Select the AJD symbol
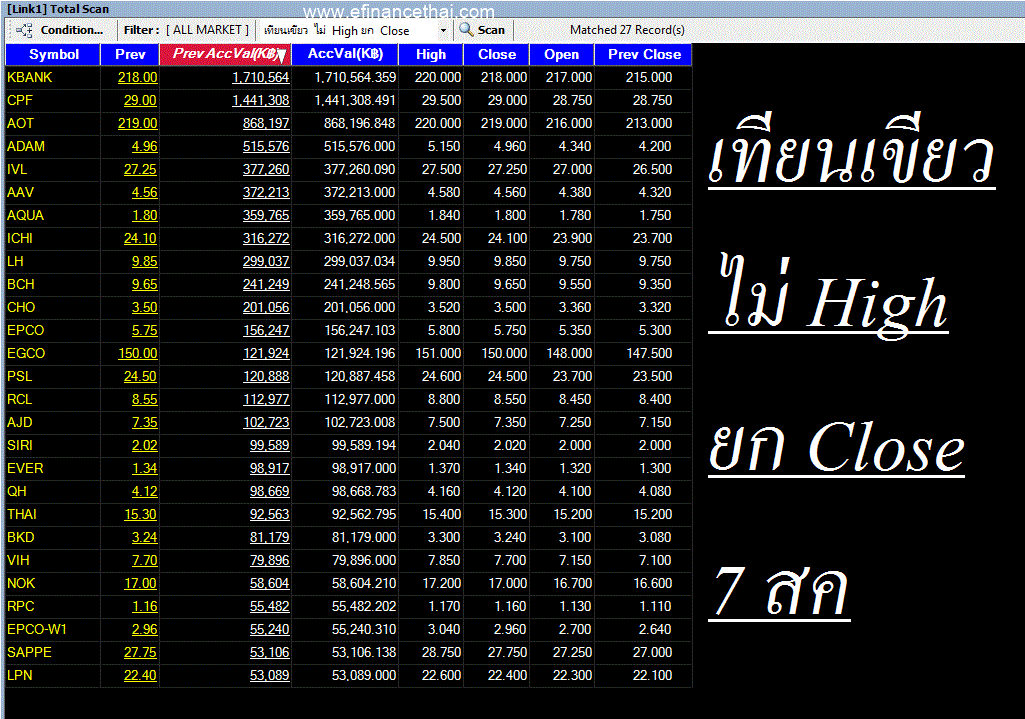The height and width of the screenshot is (719, 1025). [x=20, y=422]
